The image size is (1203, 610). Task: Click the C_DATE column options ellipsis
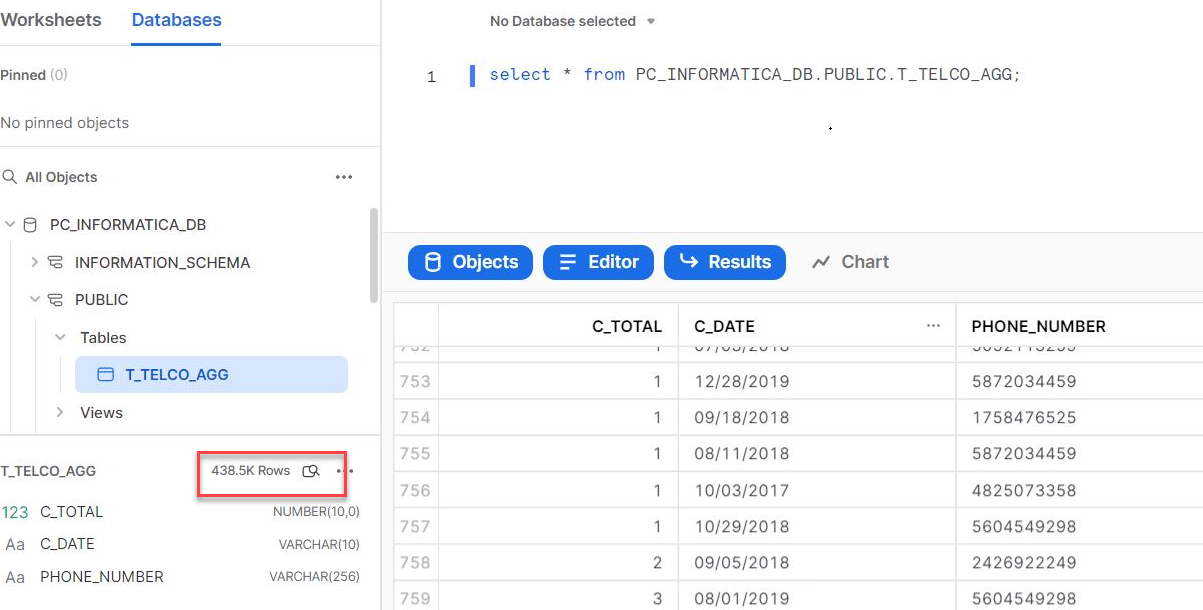(933, 326)
